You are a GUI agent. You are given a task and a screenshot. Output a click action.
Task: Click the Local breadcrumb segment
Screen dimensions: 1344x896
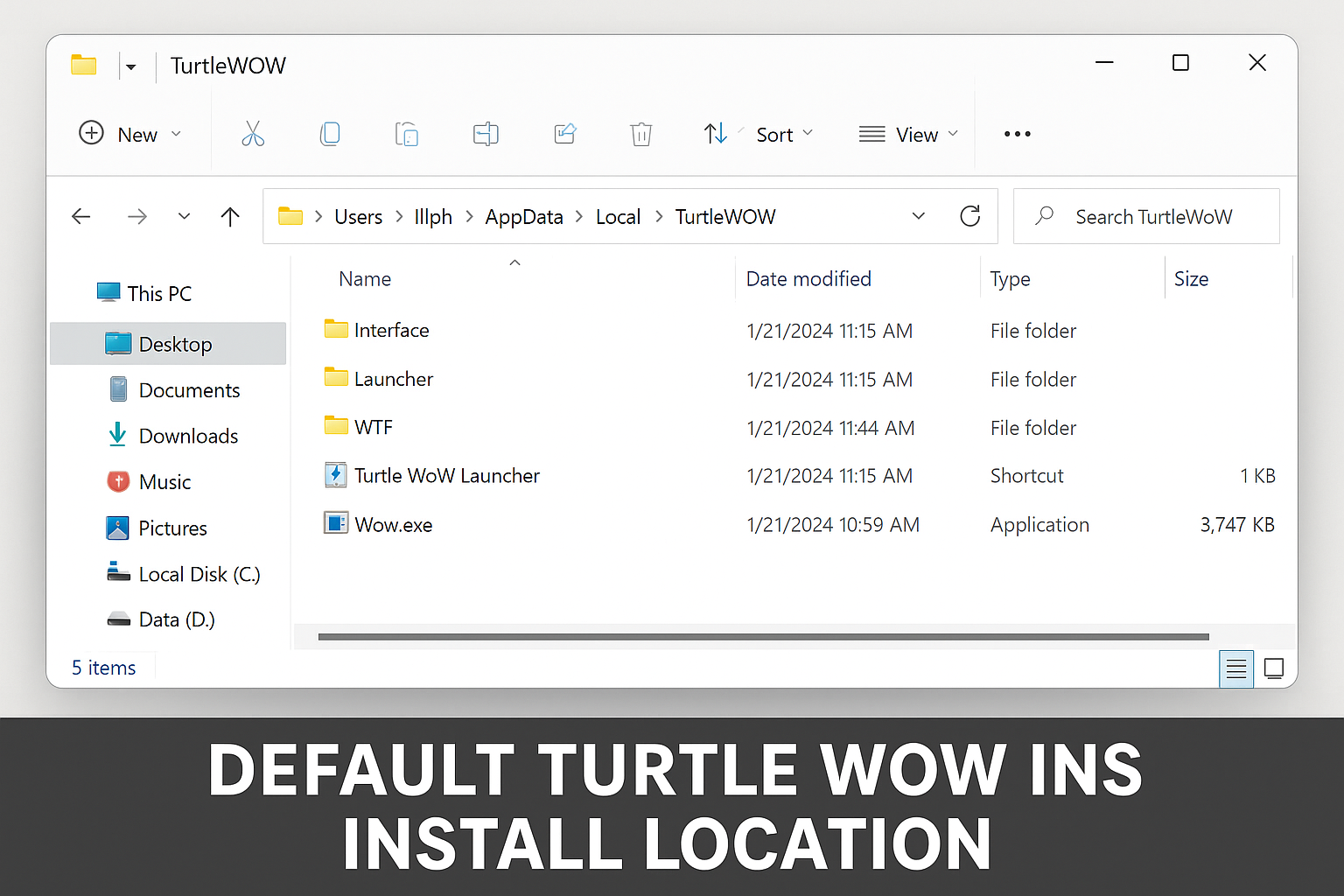618,217
